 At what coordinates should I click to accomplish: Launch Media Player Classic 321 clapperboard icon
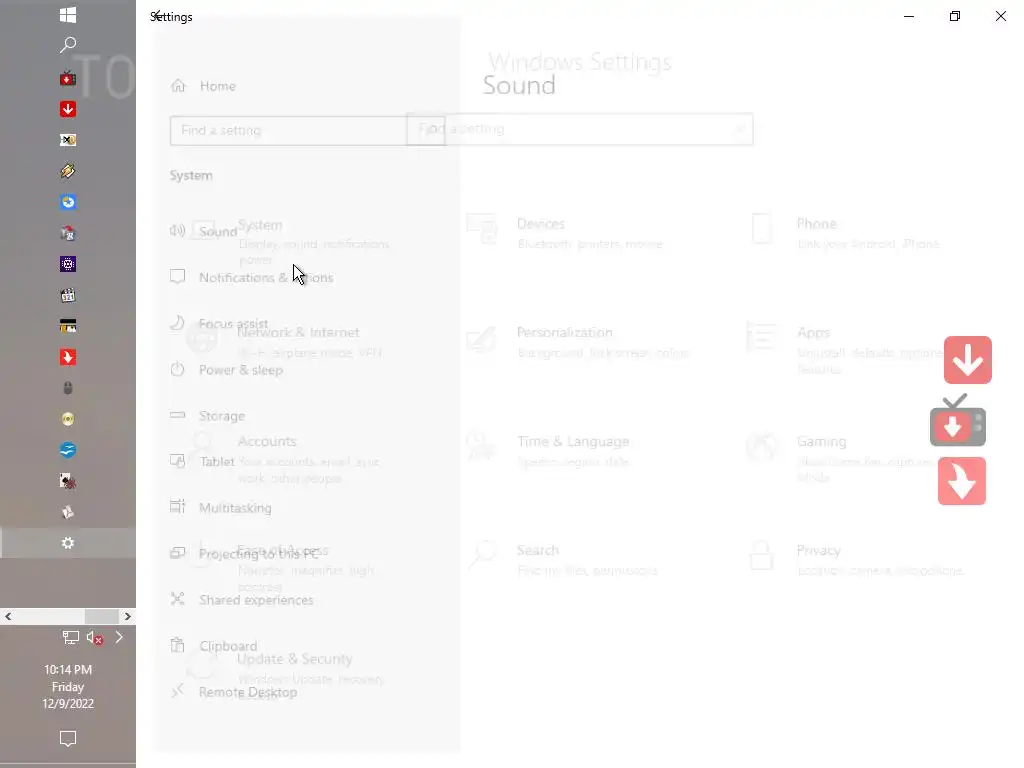pos(68,295)
